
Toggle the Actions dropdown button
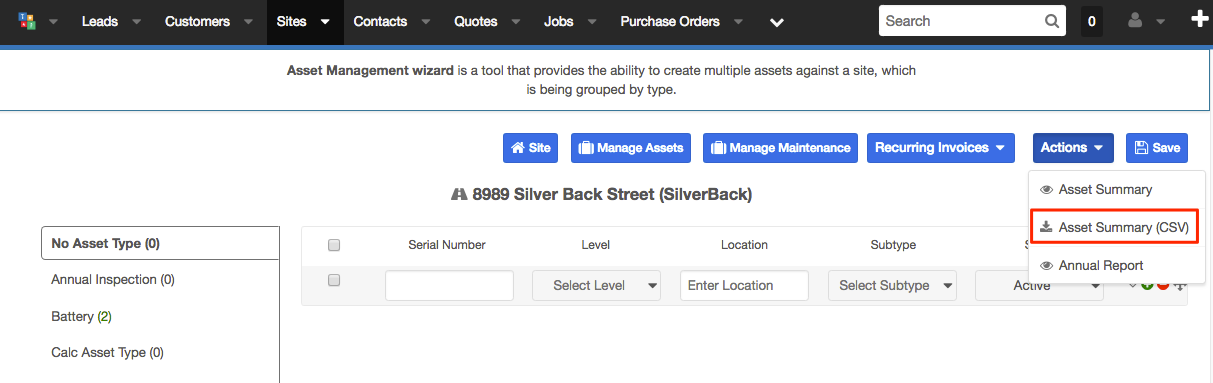[x=1073, y=148]
